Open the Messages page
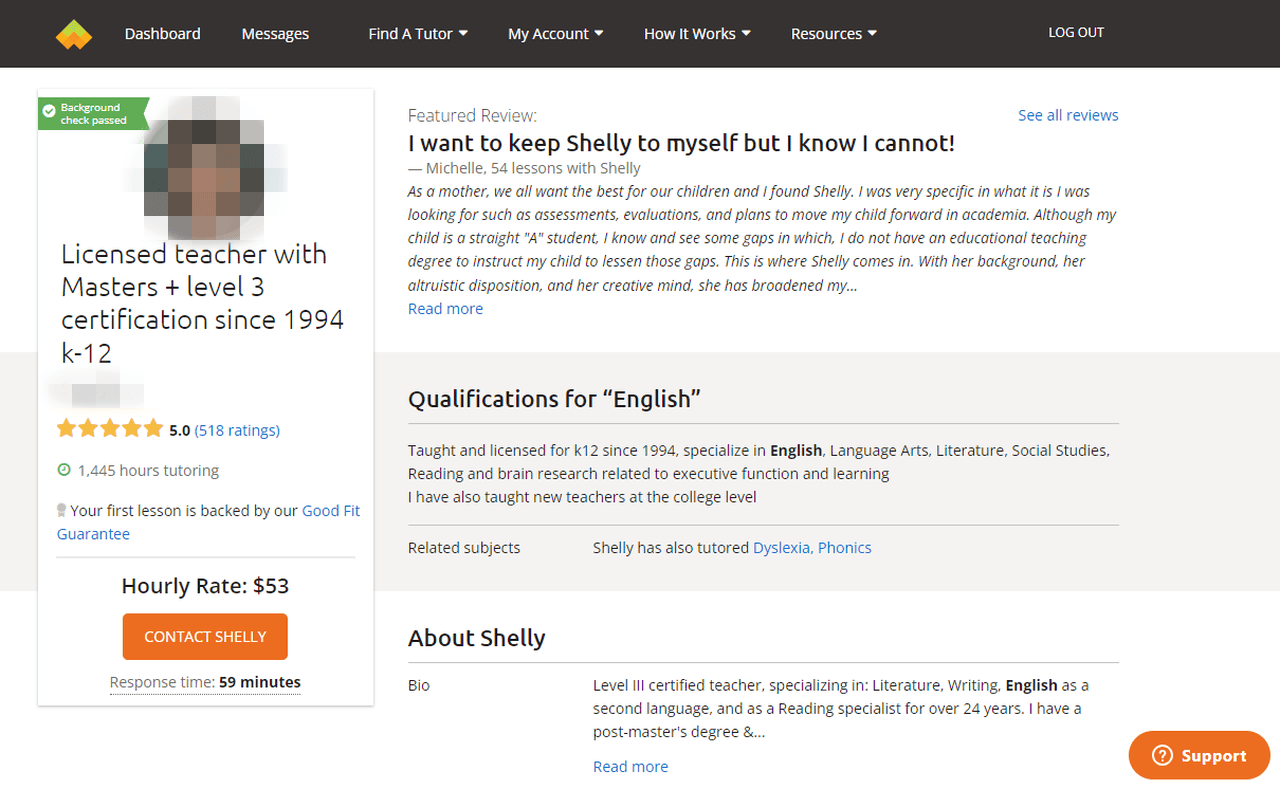The width and height of the screenshot is (1280, 789). coord(275,34)
